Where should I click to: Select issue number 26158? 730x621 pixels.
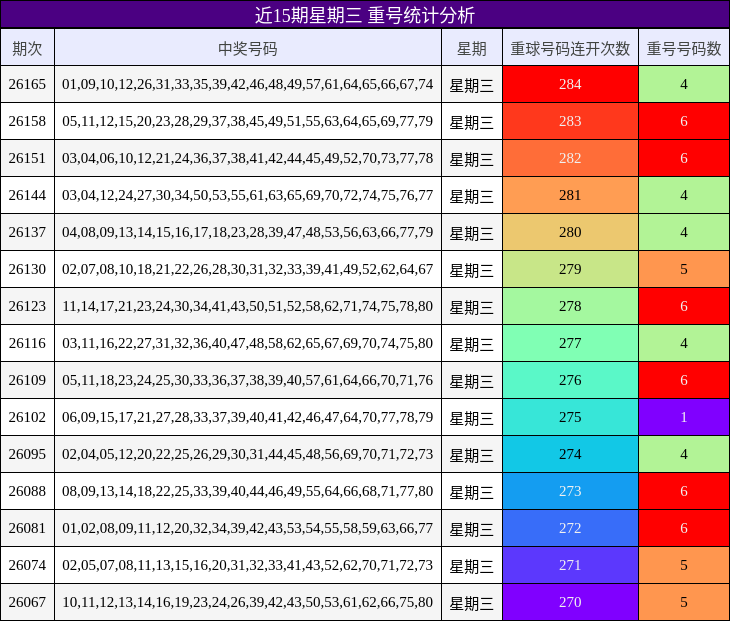point(27,121)
